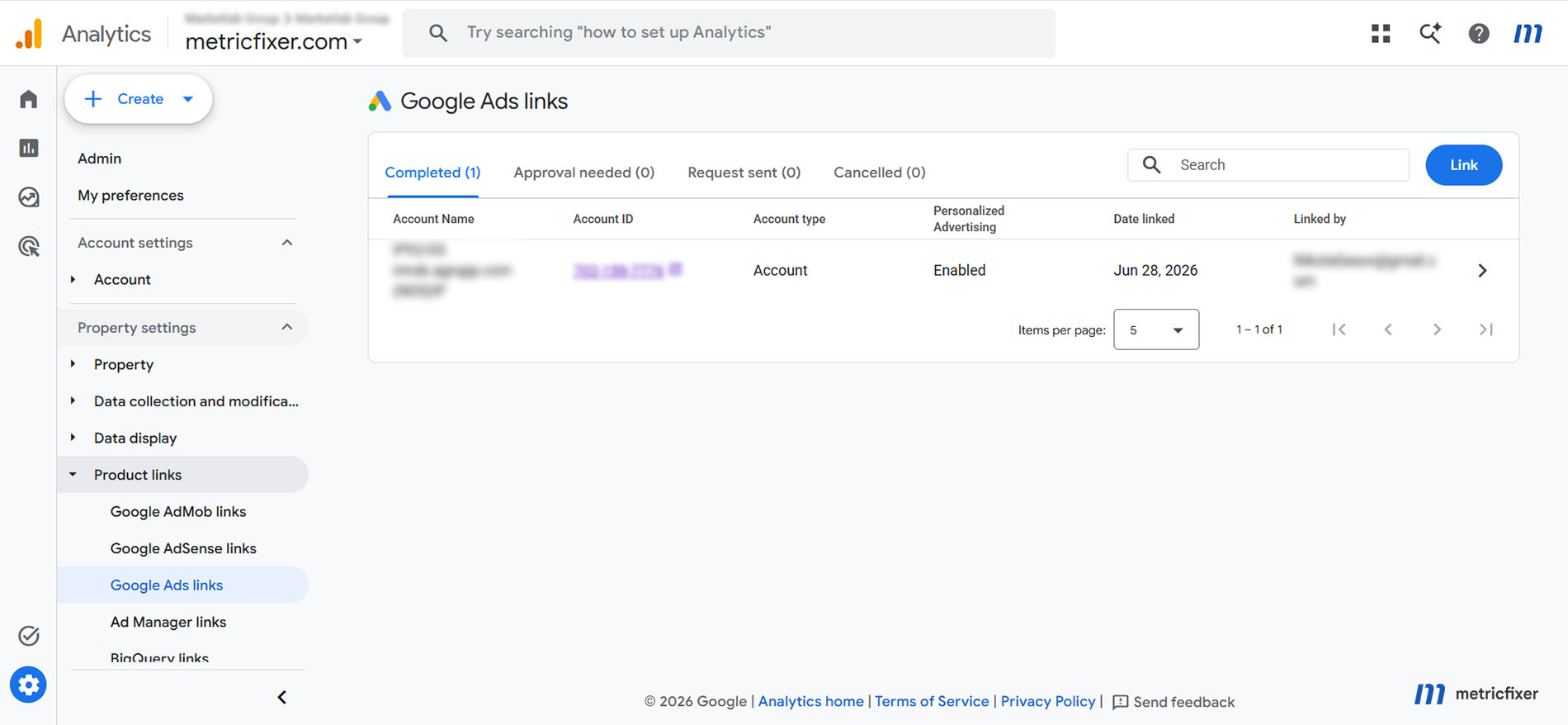
Task: Expand the Property tree item
Action: click(73, 364)
